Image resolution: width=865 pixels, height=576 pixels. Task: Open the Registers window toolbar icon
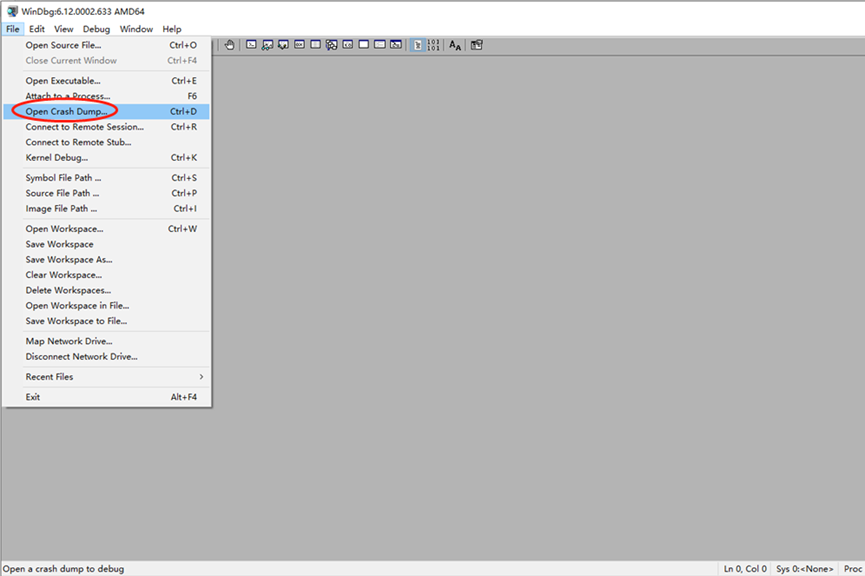[x=300, y=45]
